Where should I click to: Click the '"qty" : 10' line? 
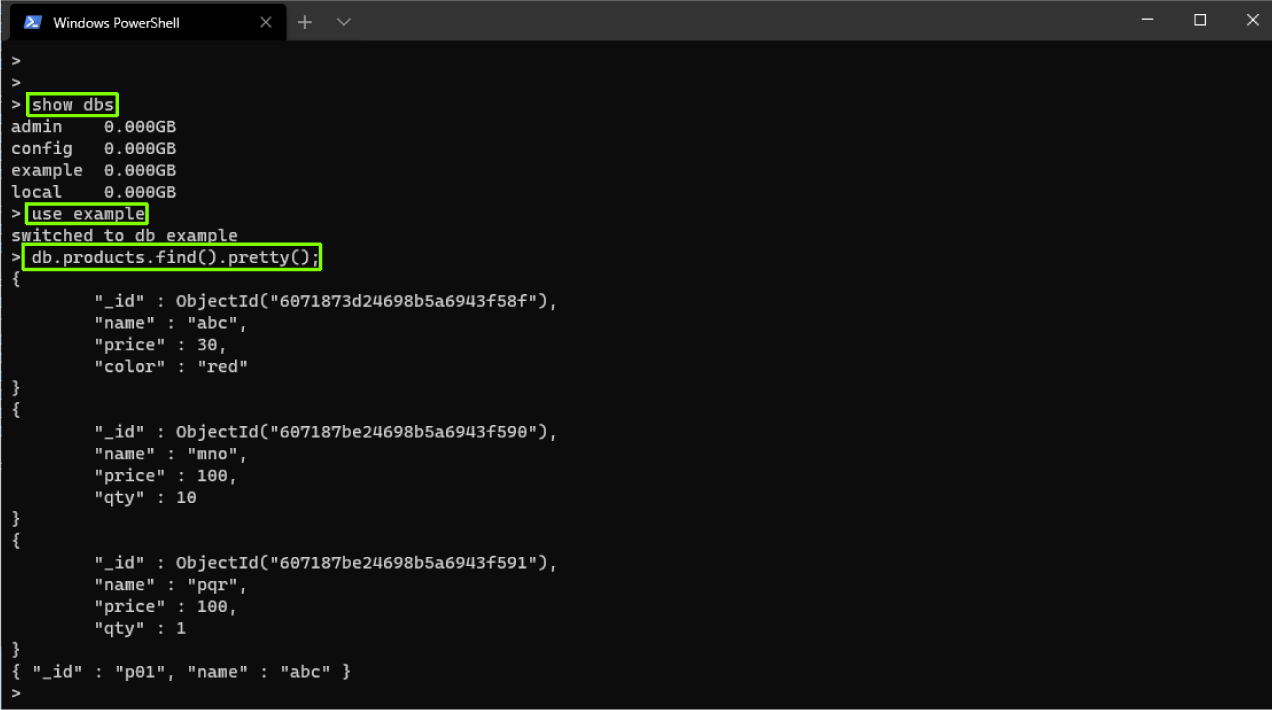[x=146, y=497]
